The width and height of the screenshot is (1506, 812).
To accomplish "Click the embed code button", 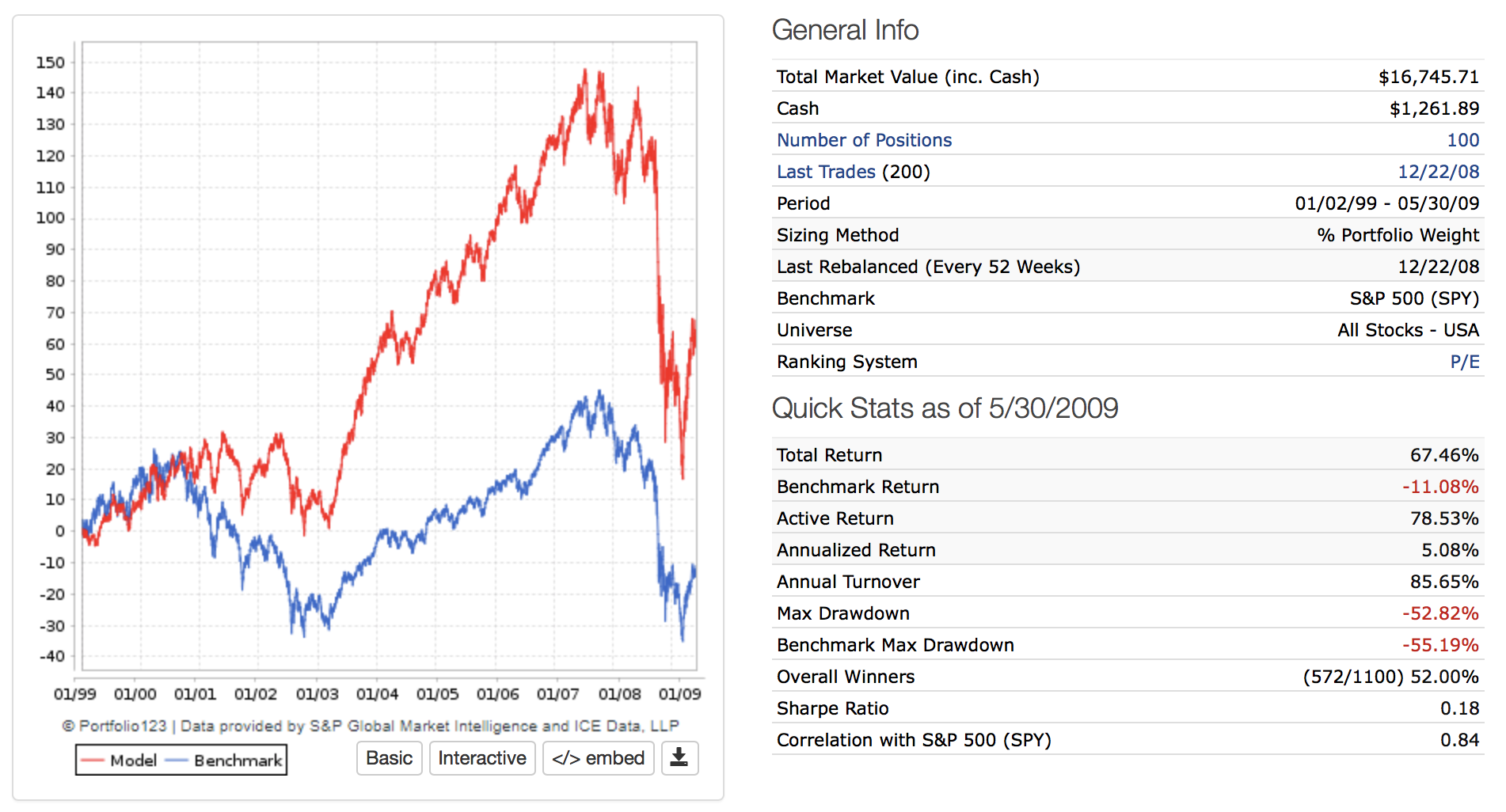I will coord(598,758).
